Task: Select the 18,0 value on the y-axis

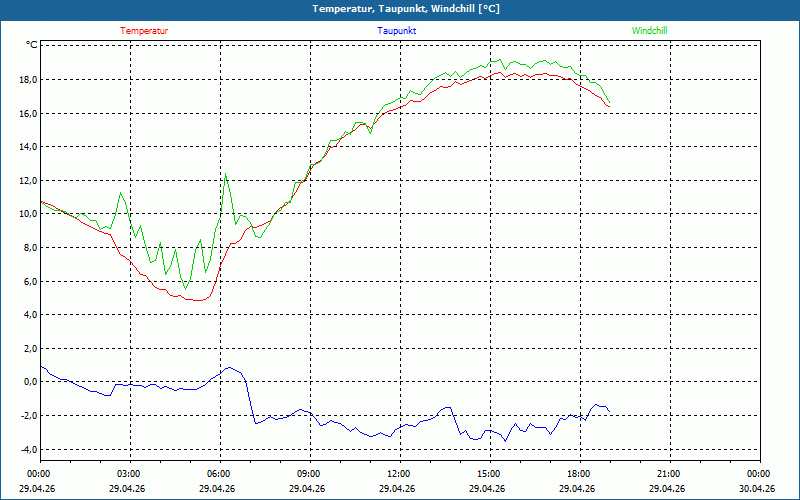Action: point(26,80)
